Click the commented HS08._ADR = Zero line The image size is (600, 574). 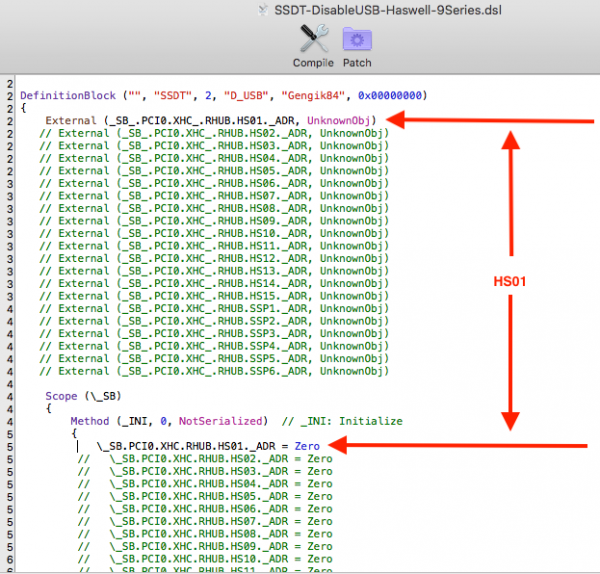click(x=205, y=534)
